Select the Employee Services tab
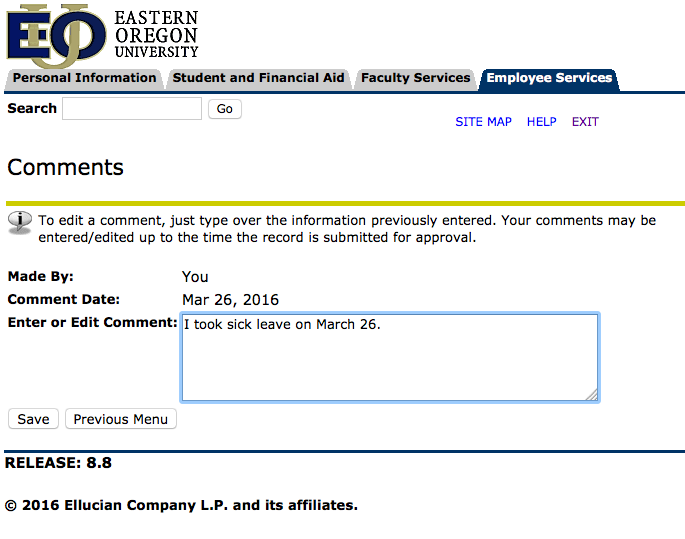The image size is (685, 539). [549, 78]
